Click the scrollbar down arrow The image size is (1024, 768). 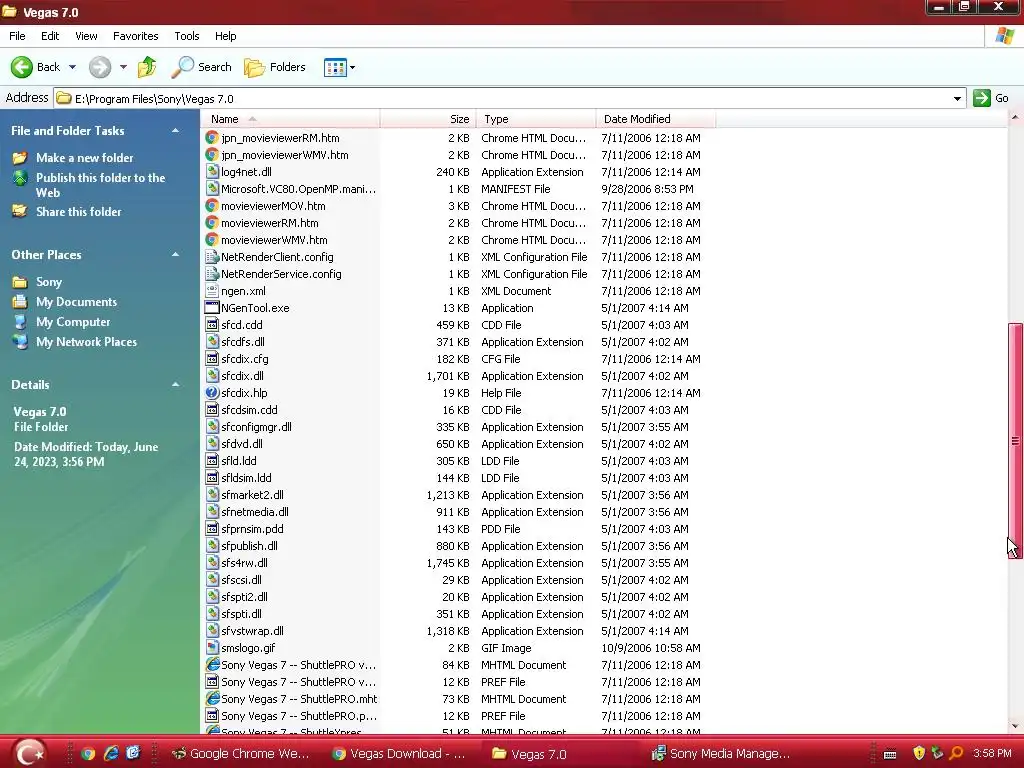point(1015,726)
